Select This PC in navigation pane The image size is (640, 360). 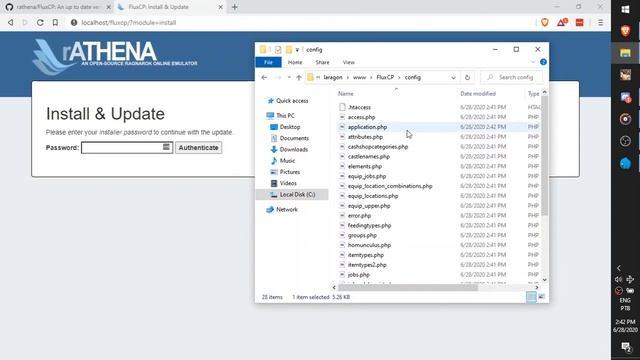click(285, 116)
